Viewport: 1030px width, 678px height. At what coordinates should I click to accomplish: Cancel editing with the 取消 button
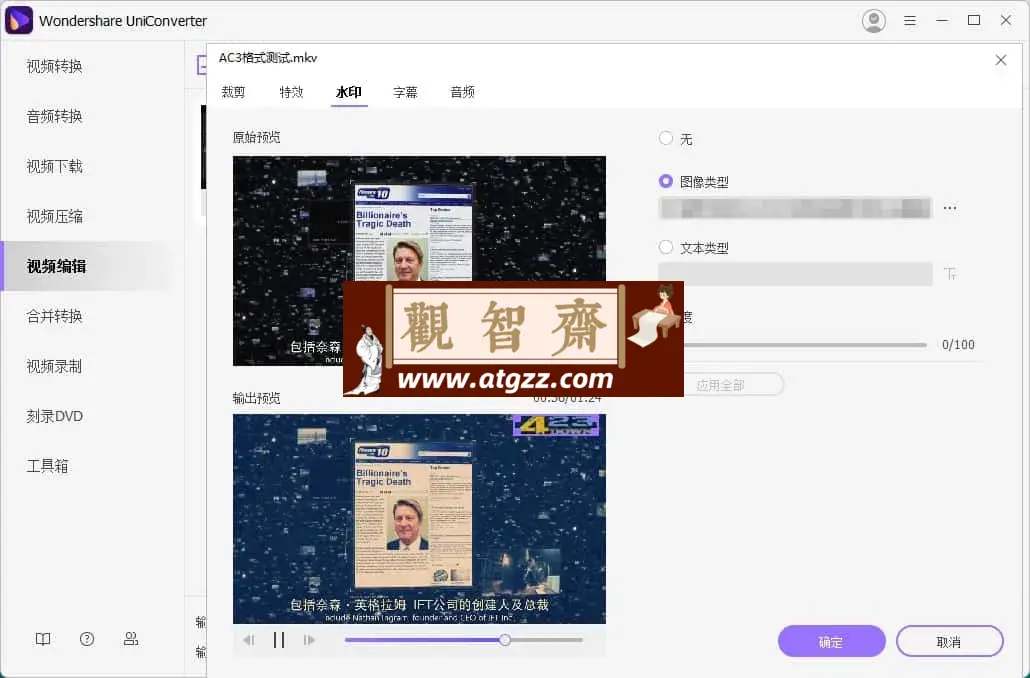(x=949, y=641)
